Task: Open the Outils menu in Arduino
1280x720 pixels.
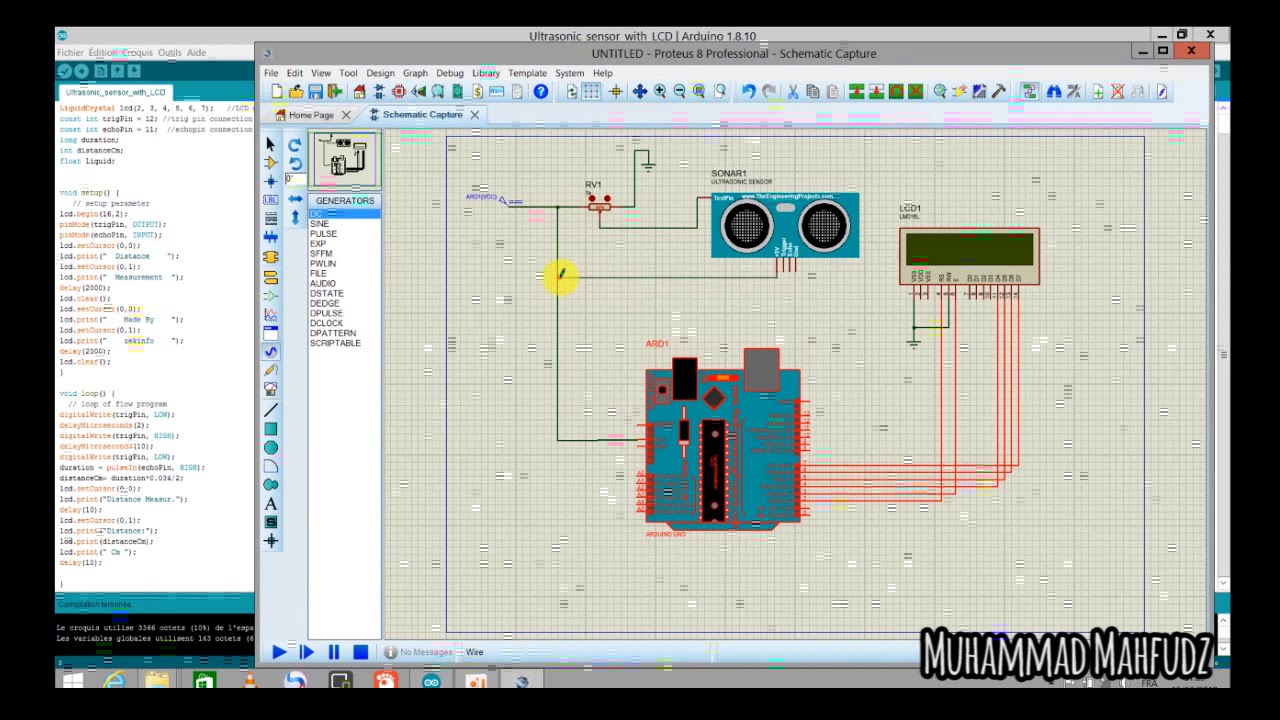Action: click(169, 53)
